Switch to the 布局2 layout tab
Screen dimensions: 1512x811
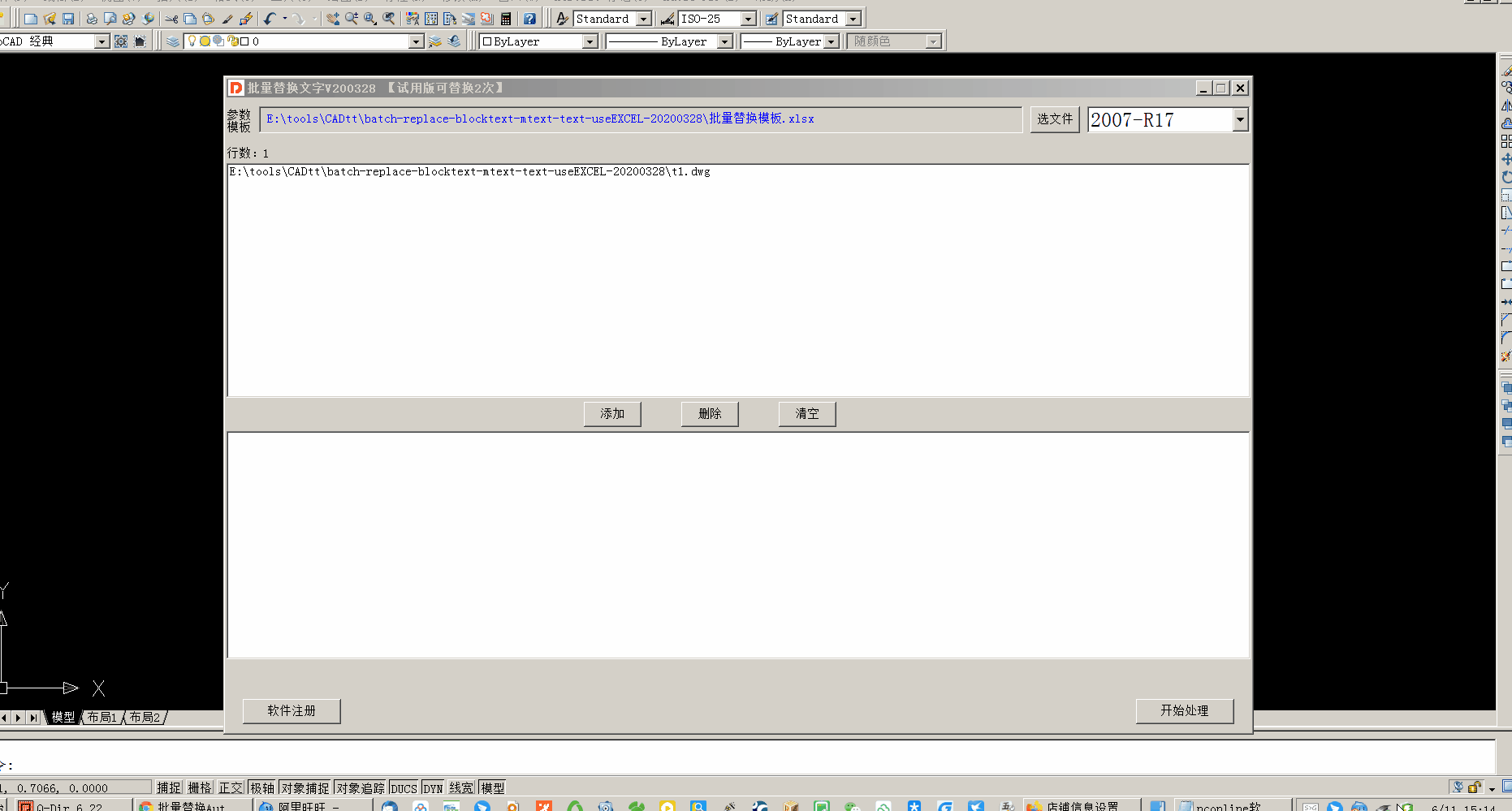coord(145,718)
